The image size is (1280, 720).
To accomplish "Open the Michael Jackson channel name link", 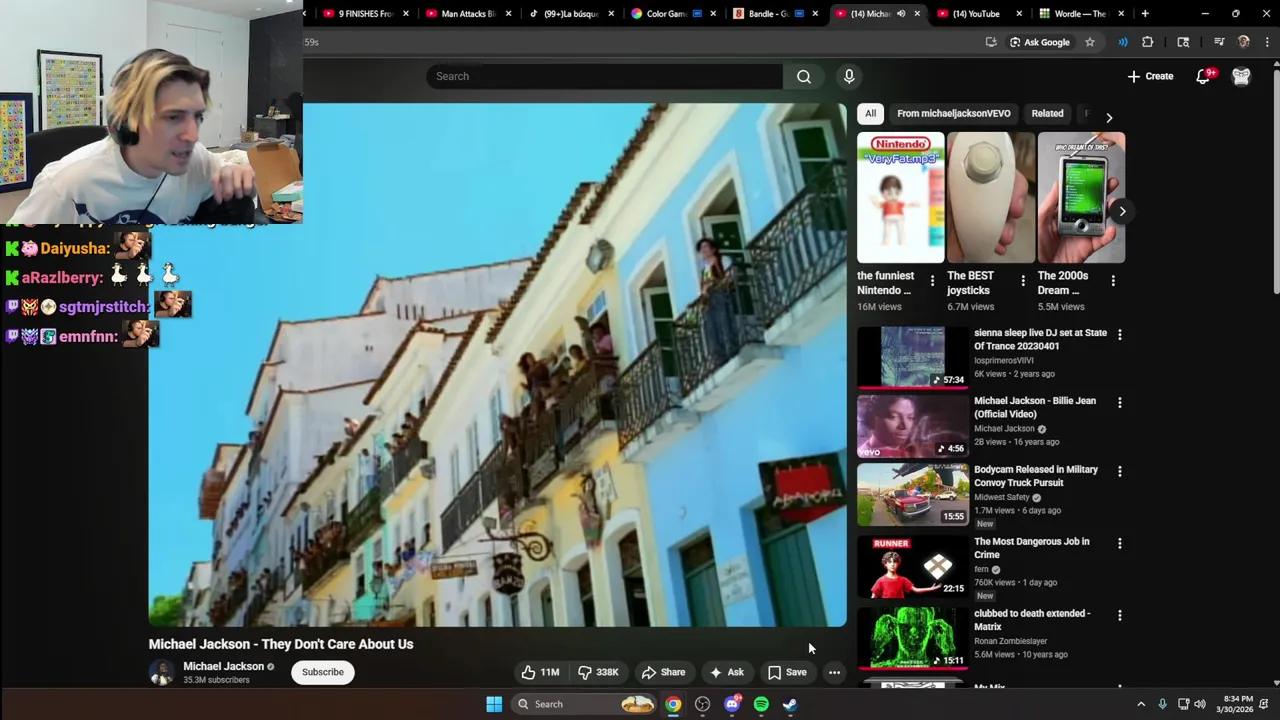I will pyautogui.click(x=223, y=666).
